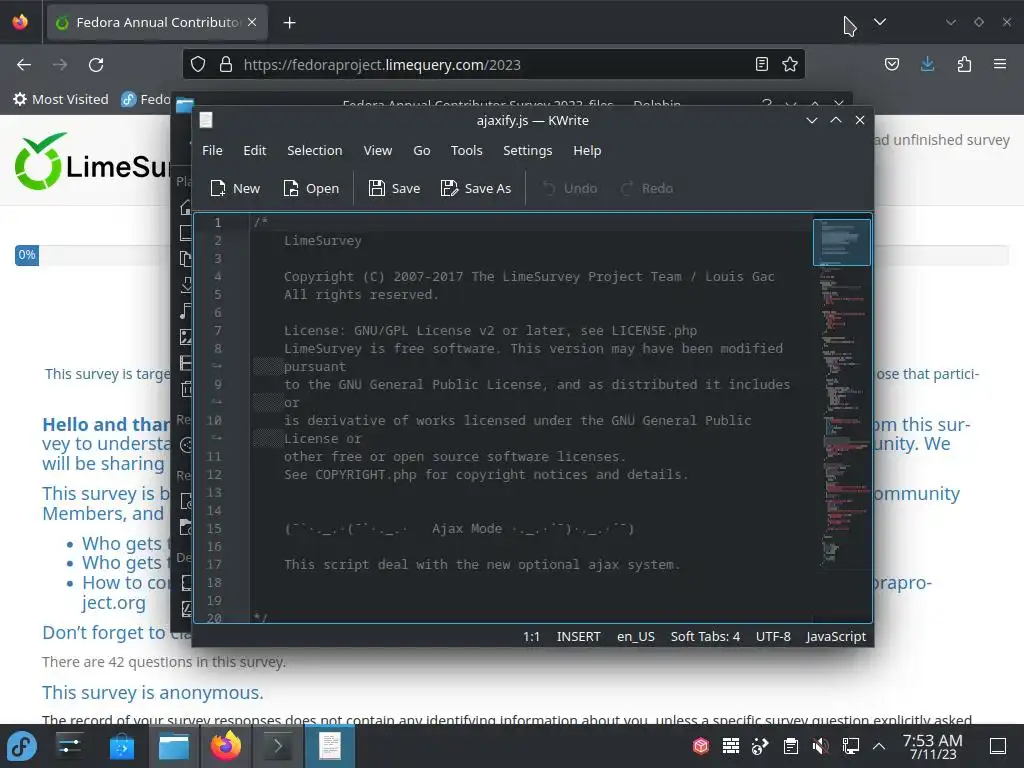Click the padlock site info icon

pos(225,64)
